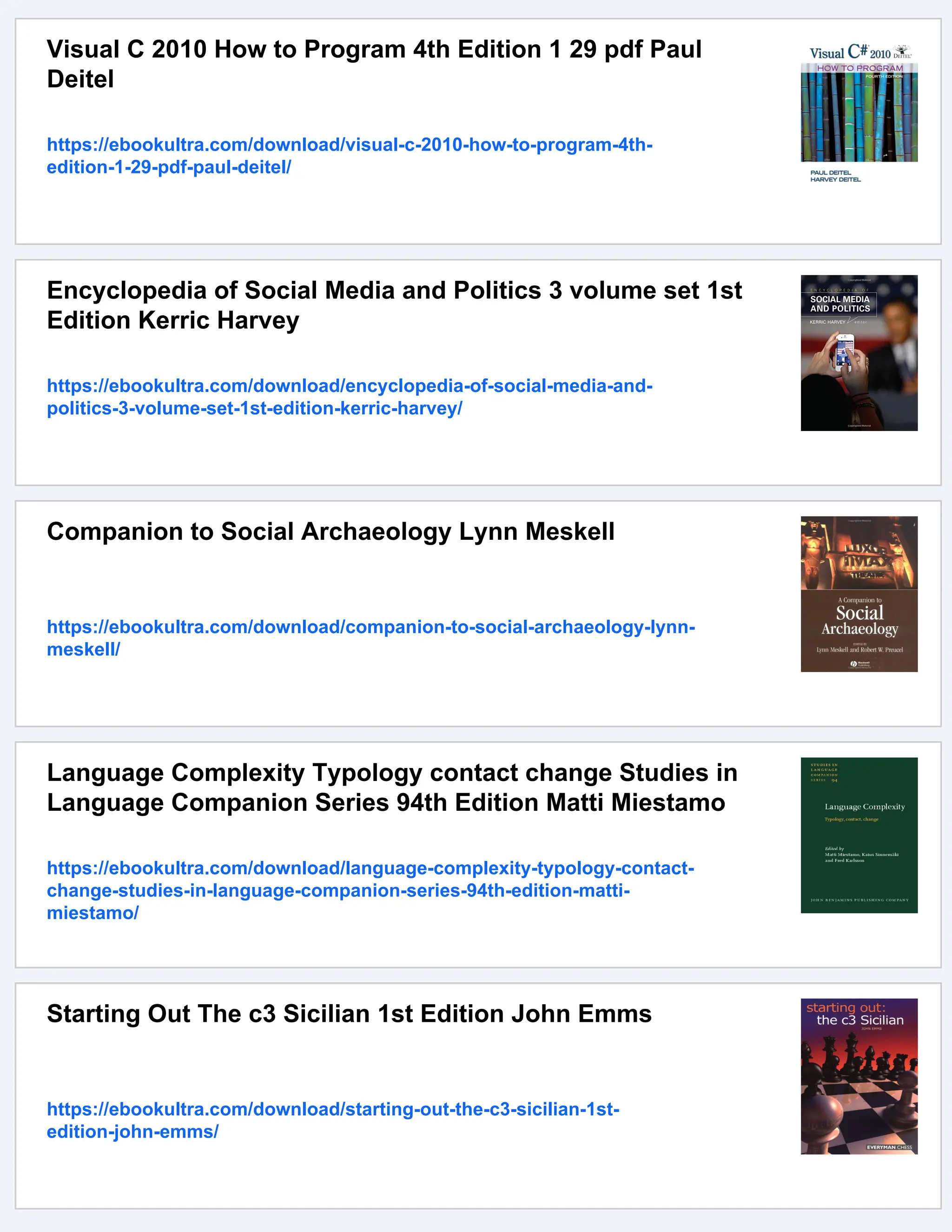Screen dimensions: 952x1232
Task: Click the Social Media and Politics cover
Action: coord(859,353)
